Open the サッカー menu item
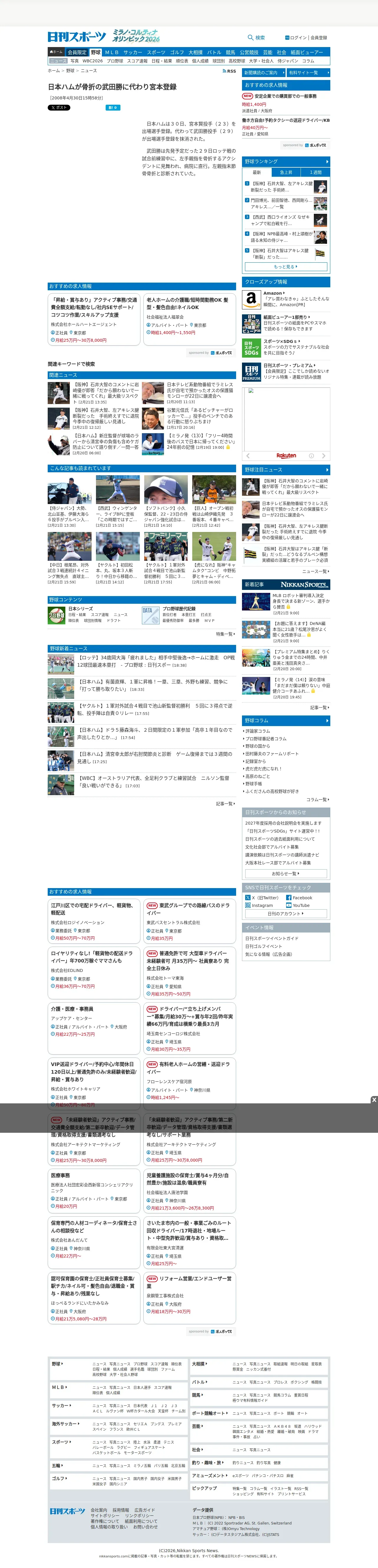 click(133, 52)
